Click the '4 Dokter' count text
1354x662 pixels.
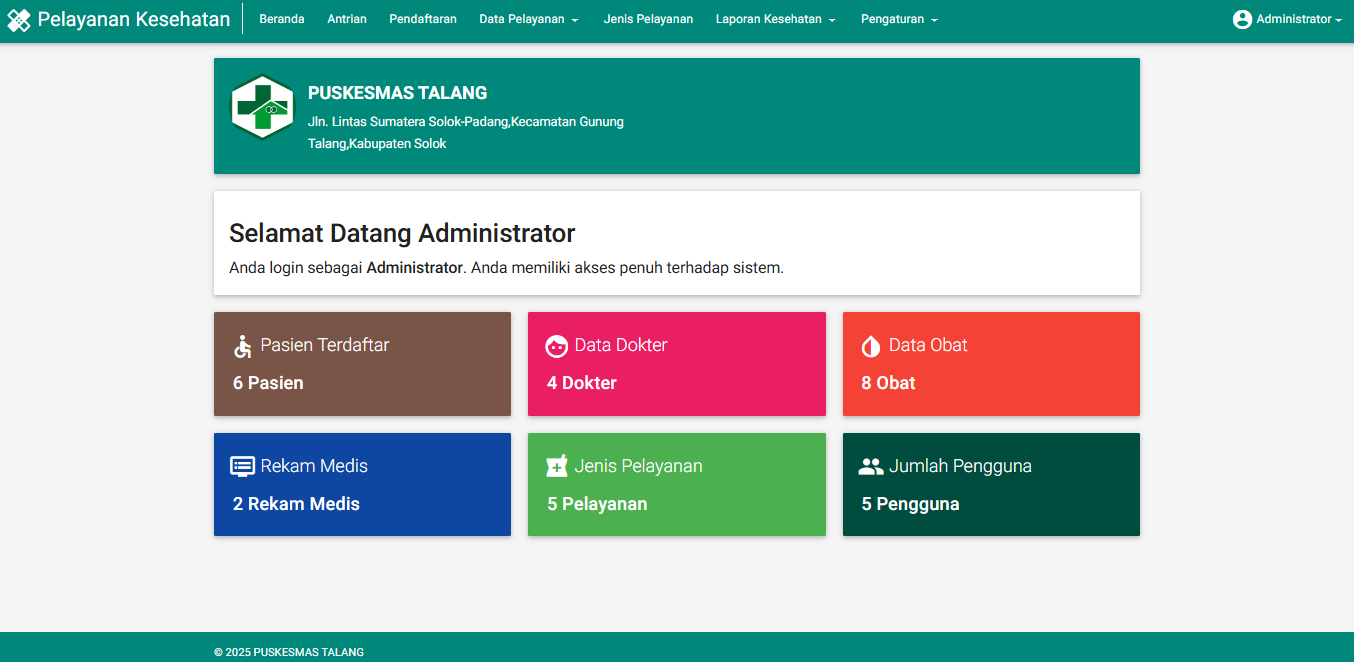pos(582,383)
